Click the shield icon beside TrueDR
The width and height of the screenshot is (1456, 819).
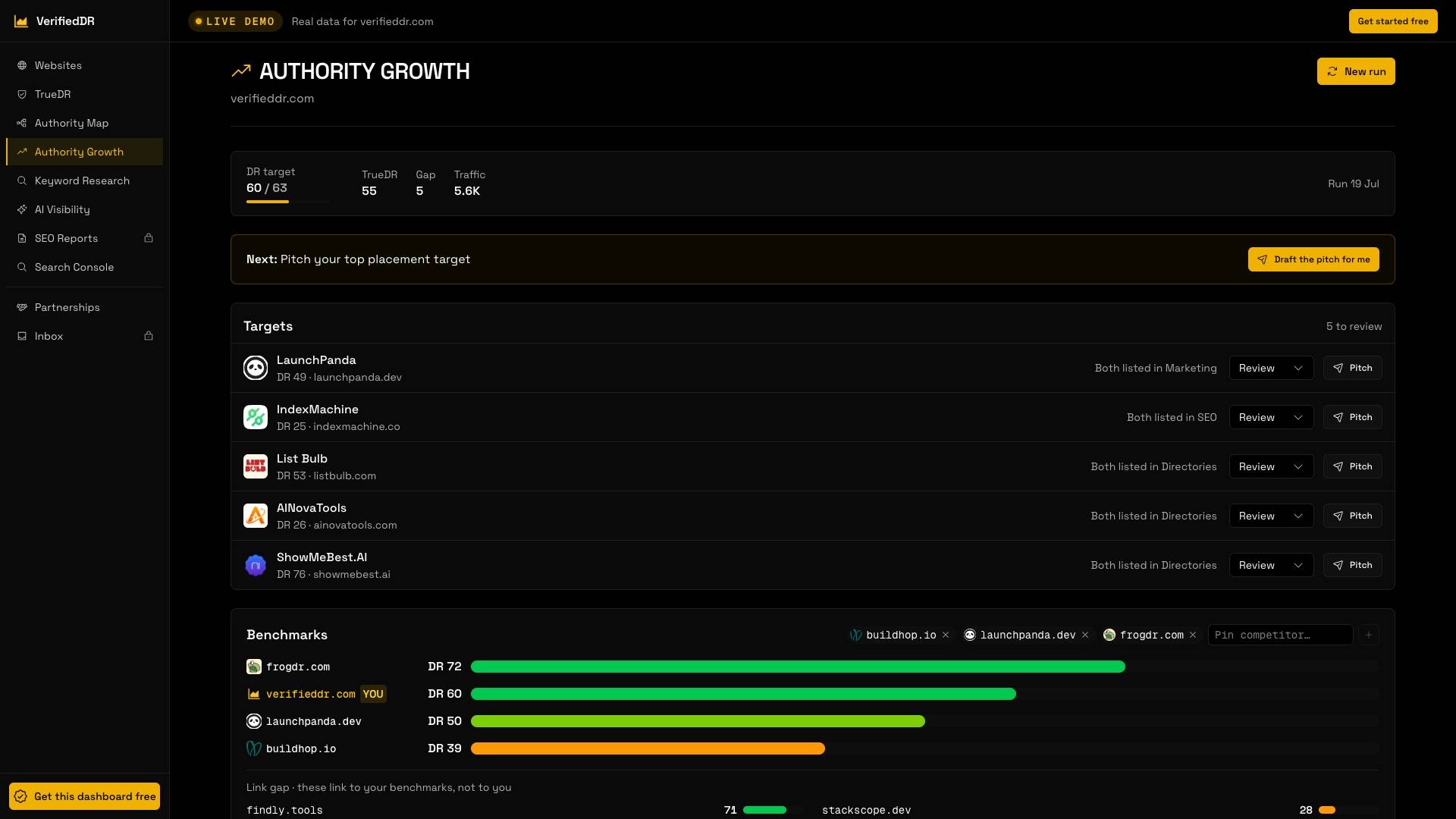pos(22,94)
